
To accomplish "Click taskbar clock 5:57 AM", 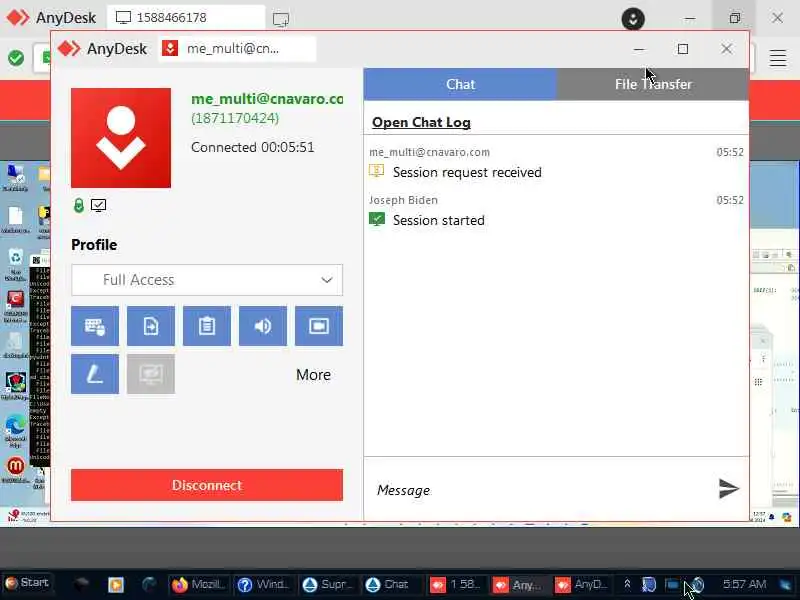I will (744, 584).
